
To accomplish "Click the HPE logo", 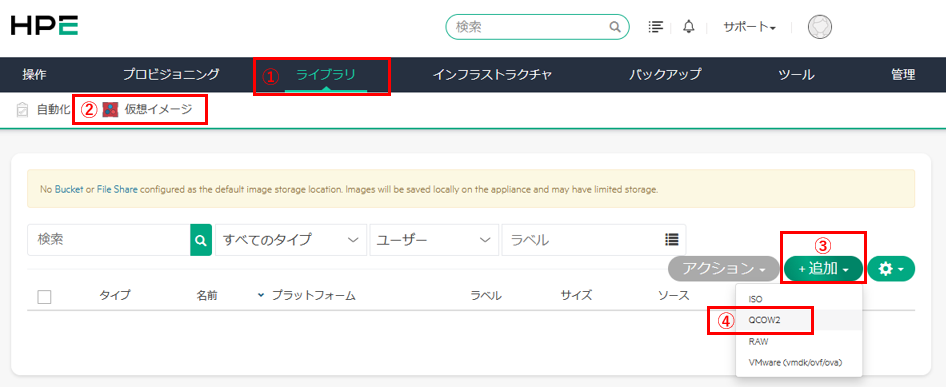I will coord(45,26).
